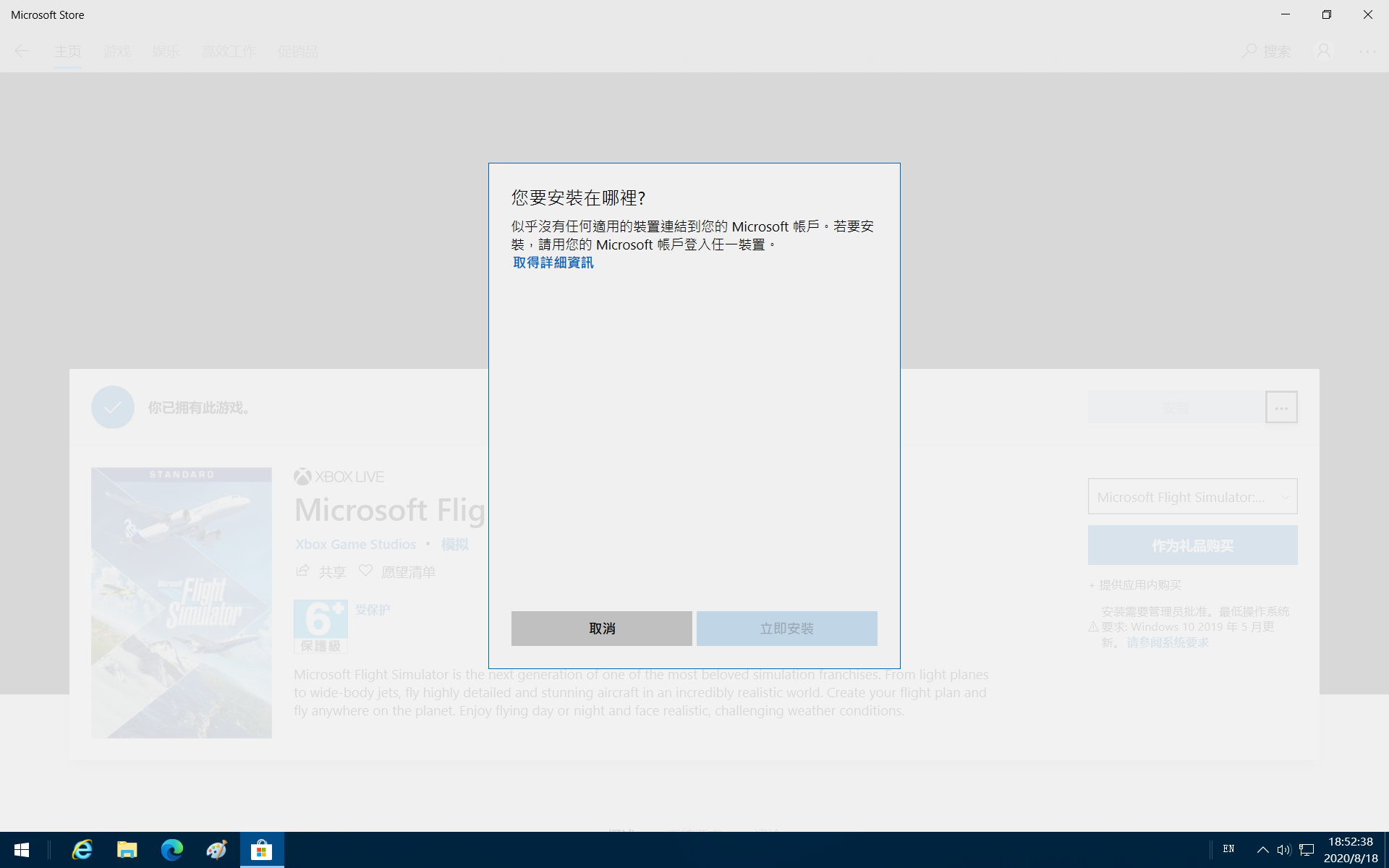Minimize the Microsoft Store window
Image resolution: width=1389 pixels, height=868 pixels.
click(x=1286, y=14)
